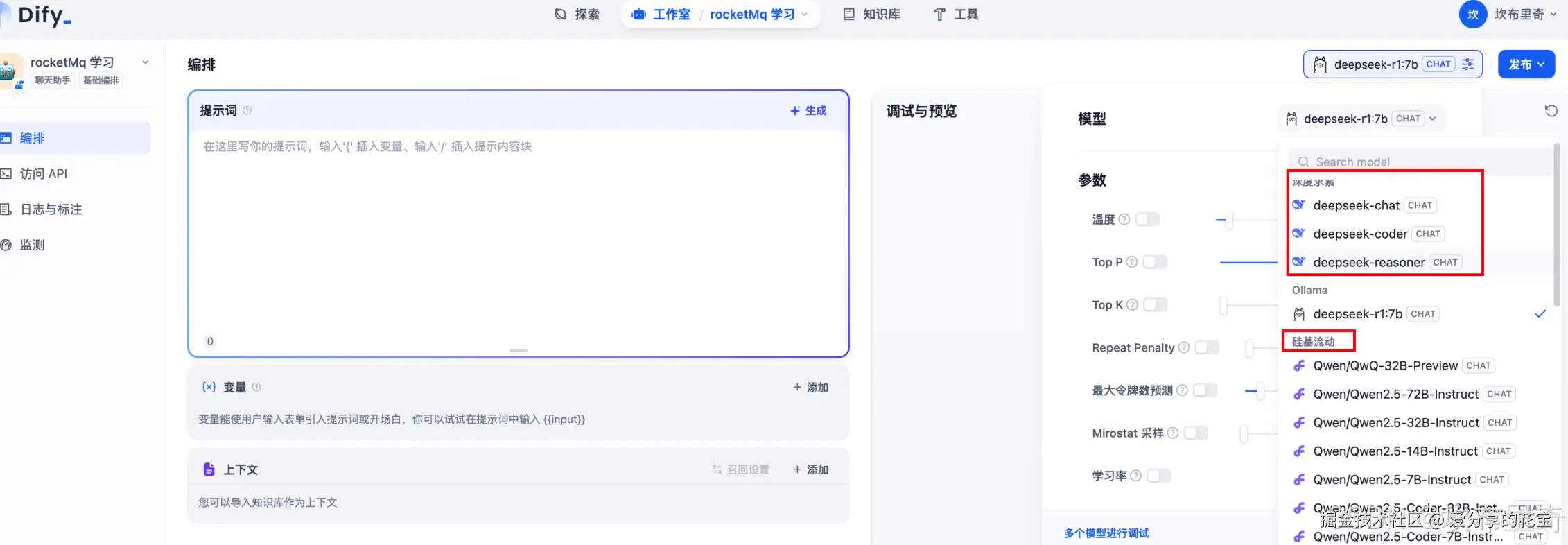Toggle the 温度 temperature switch
Viewport: 1568px width, 545px height.
(x=1147, y=220)
